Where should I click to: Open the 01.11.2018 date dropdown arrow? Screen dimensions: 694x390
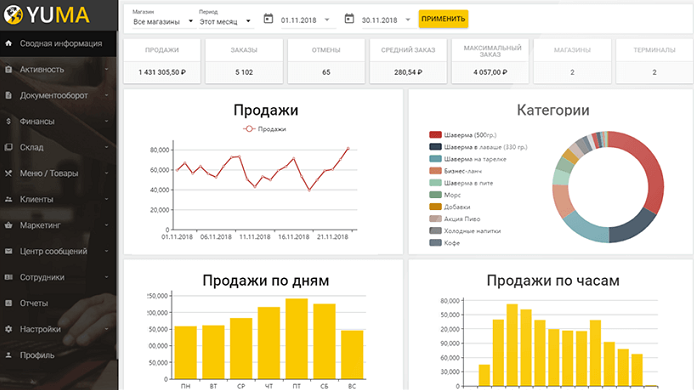pos(327,20)
